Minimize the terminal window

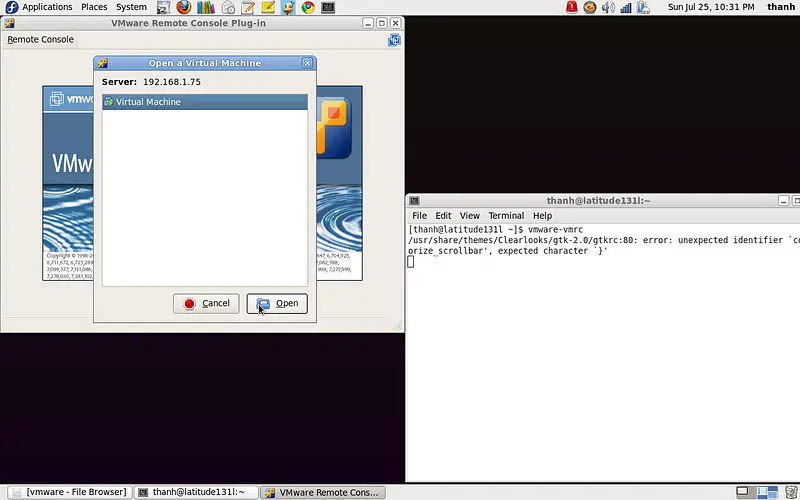(x=784, y=201)
